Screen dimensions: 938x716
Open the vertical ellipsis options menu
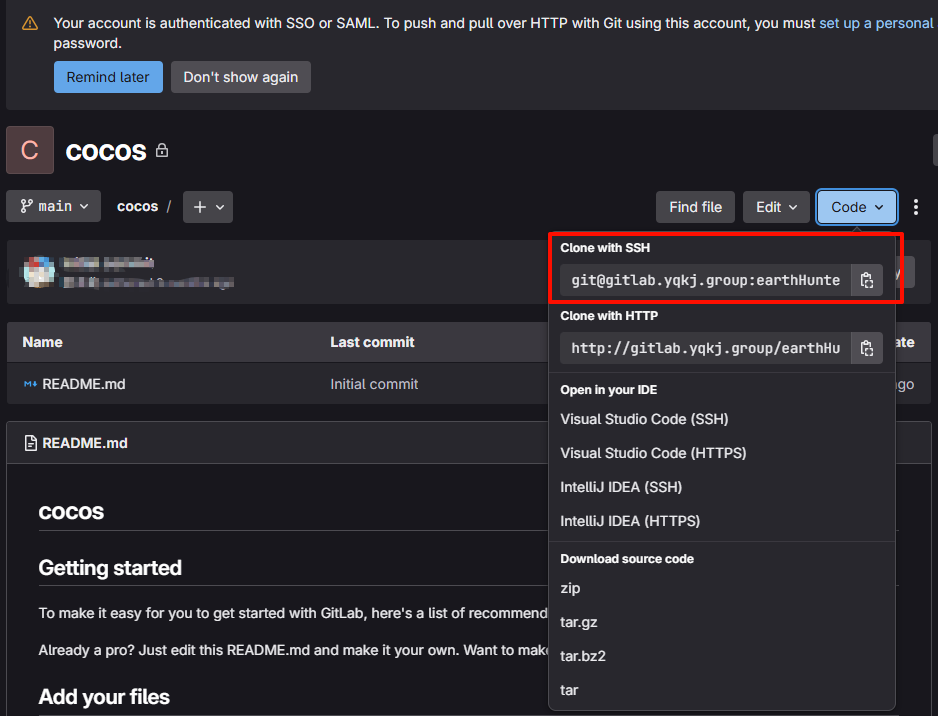(x=916, y=206)
